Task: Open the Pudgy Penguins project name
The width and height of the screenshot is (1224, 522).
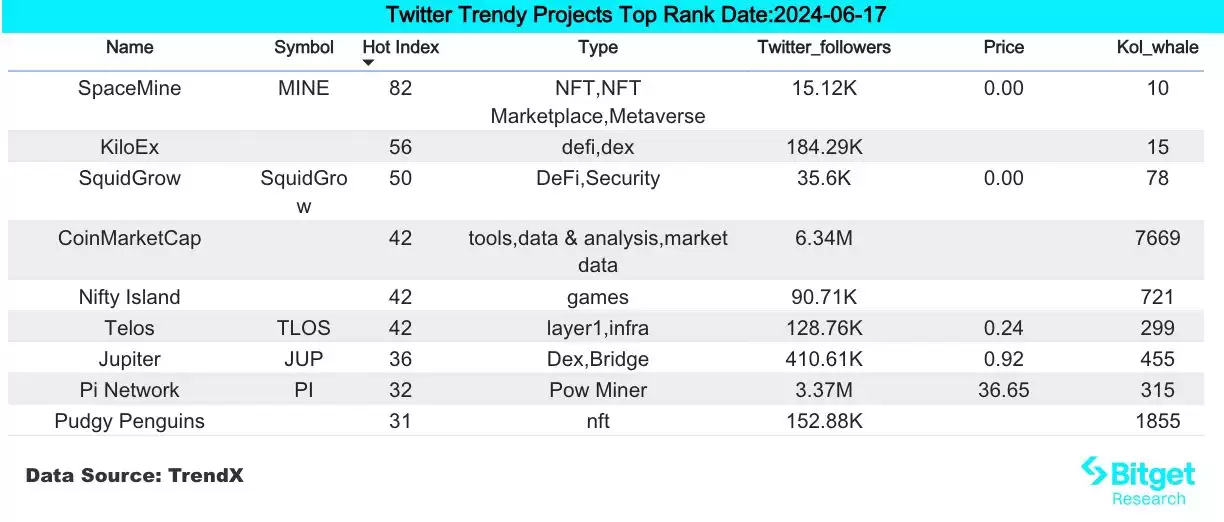Action: [129, 421]
